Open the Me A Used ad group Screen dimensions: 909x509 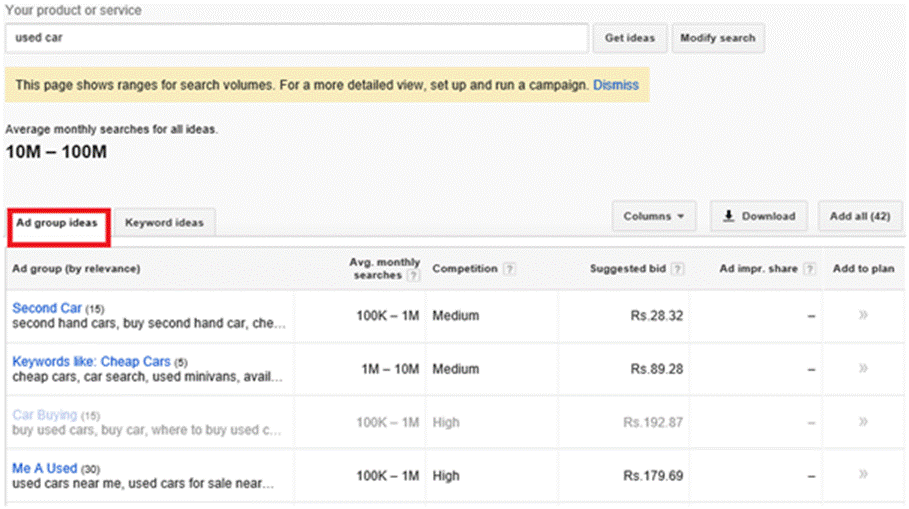[x=44, y=468]
